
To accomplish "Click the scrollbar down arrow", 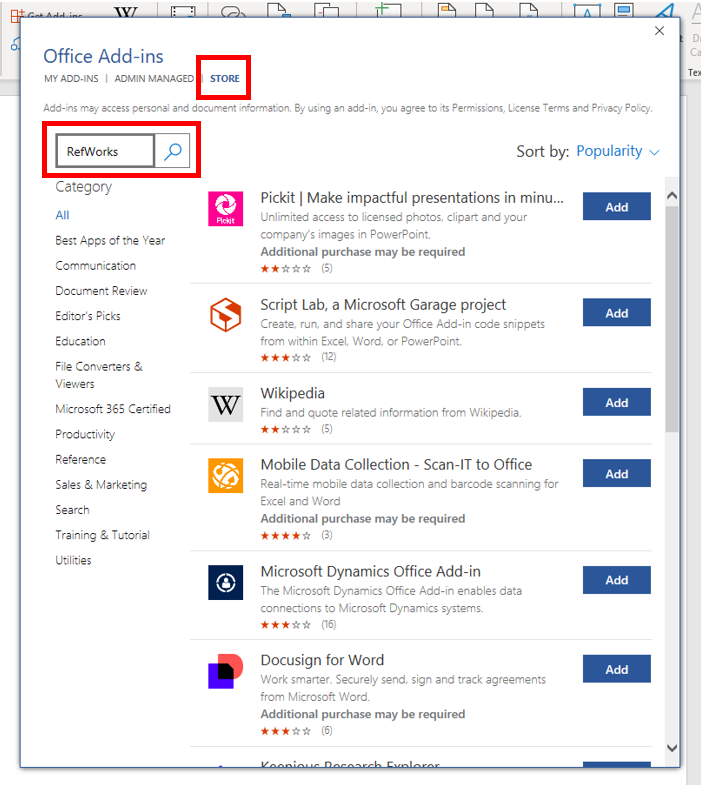I will (671, 747).
